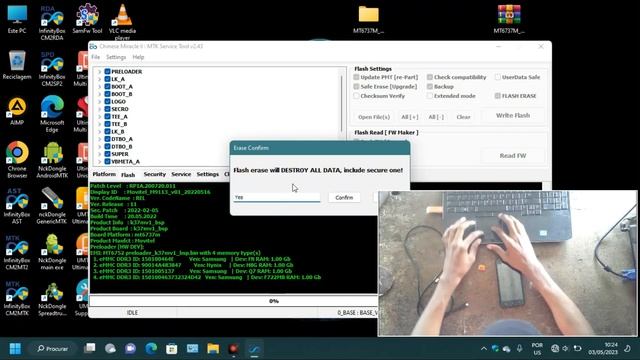Launch SamFw Tool shortcut
This screenshot has height=360, width=640.
[87, 19]
